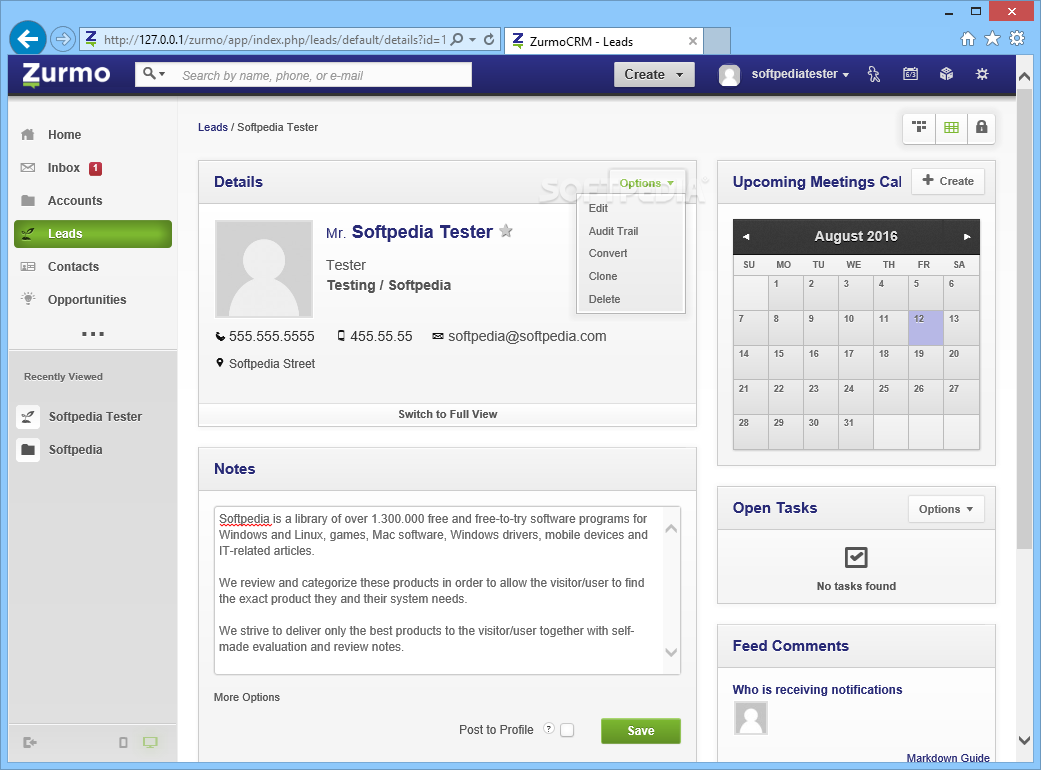Go to next month in calendar
Screen dimensions: 1041x770
pos(967,237)
